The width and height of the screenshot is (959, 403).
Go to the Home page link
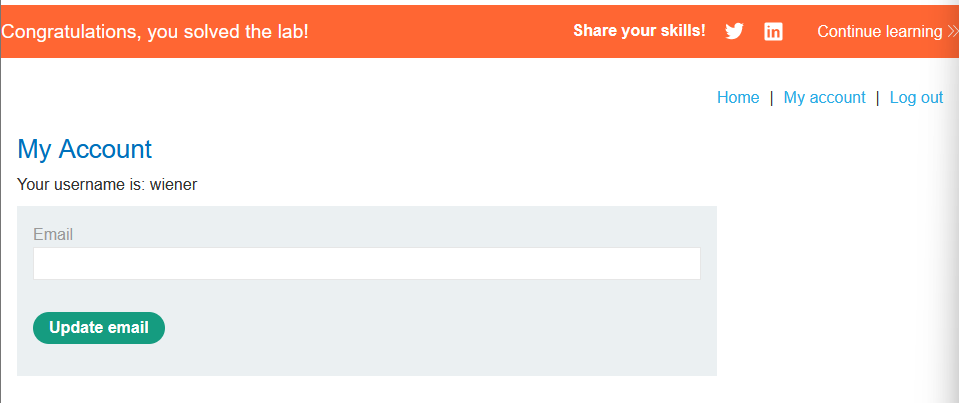(738, 97)
